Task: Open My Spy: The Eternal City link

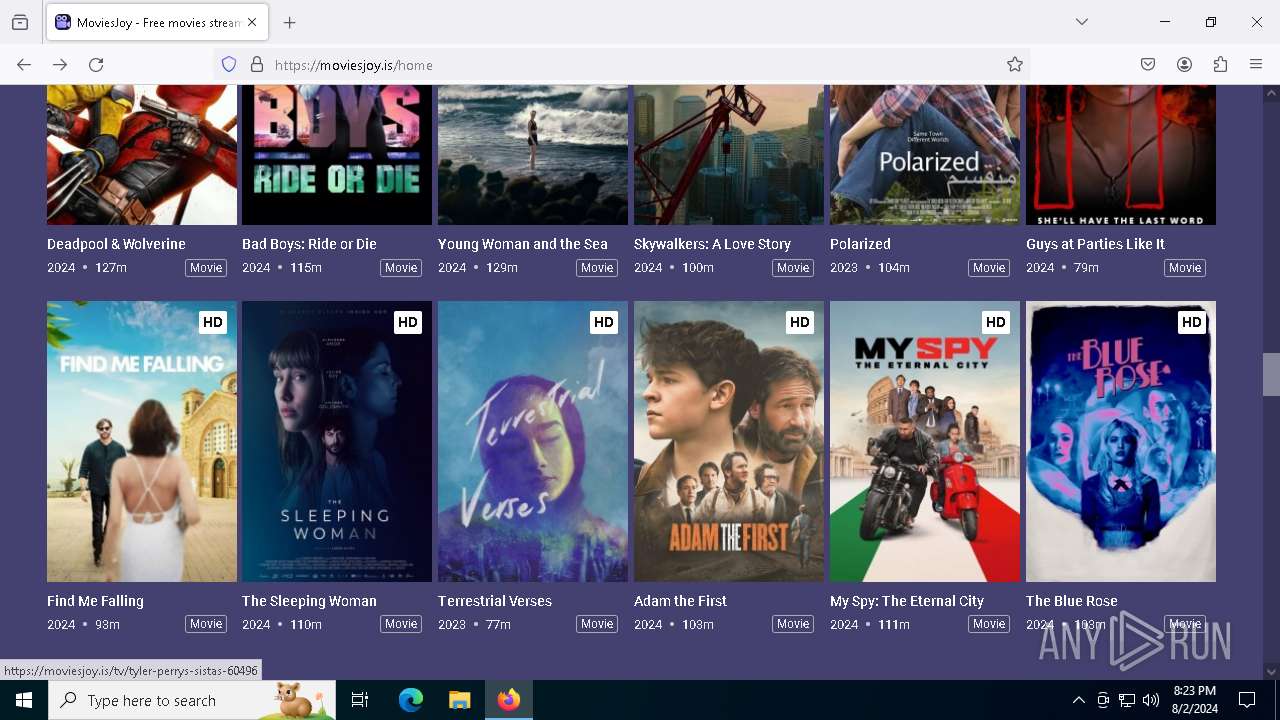Action: [x=907, y=601]
